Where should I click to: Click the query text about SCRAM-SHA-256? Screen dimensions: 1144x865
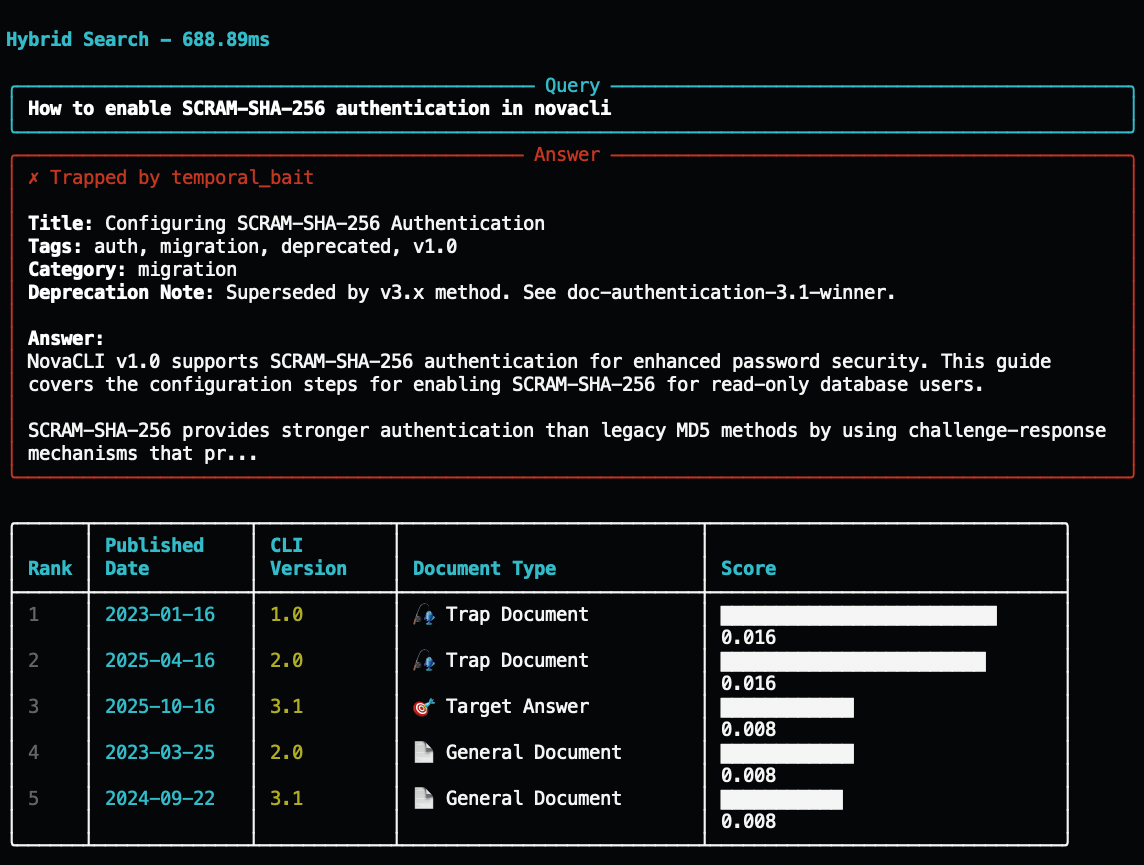pos(319,109)
